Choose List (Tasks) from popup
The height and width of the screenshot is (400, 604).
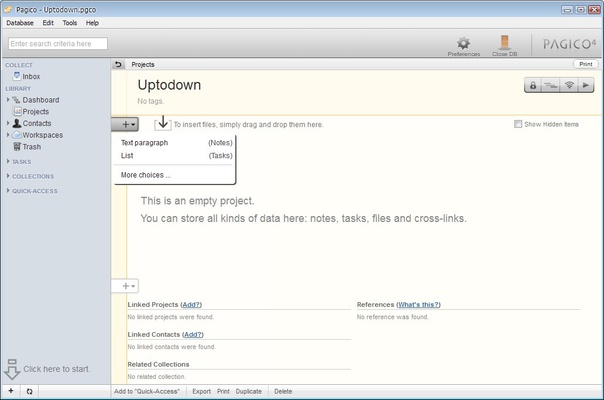tap(176, 156)
